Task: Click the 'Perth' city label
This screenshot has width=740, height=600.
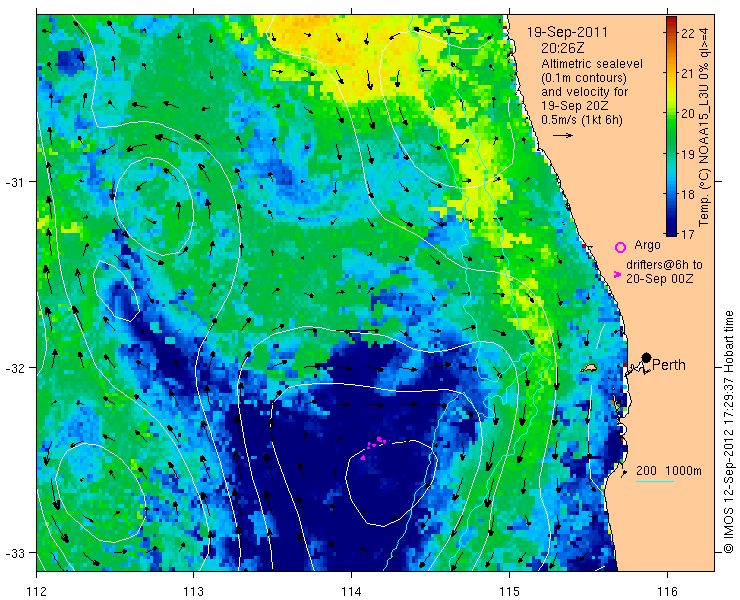Action: [x=668, y=365]
